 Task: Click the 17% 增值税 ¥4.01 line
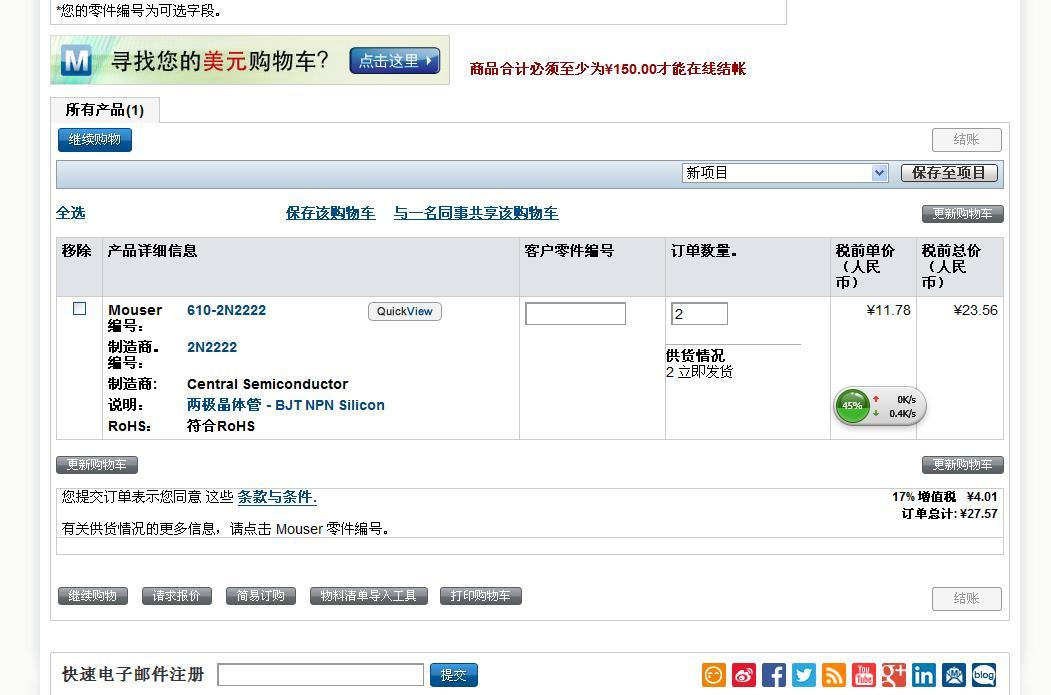[x=944, y=497]
